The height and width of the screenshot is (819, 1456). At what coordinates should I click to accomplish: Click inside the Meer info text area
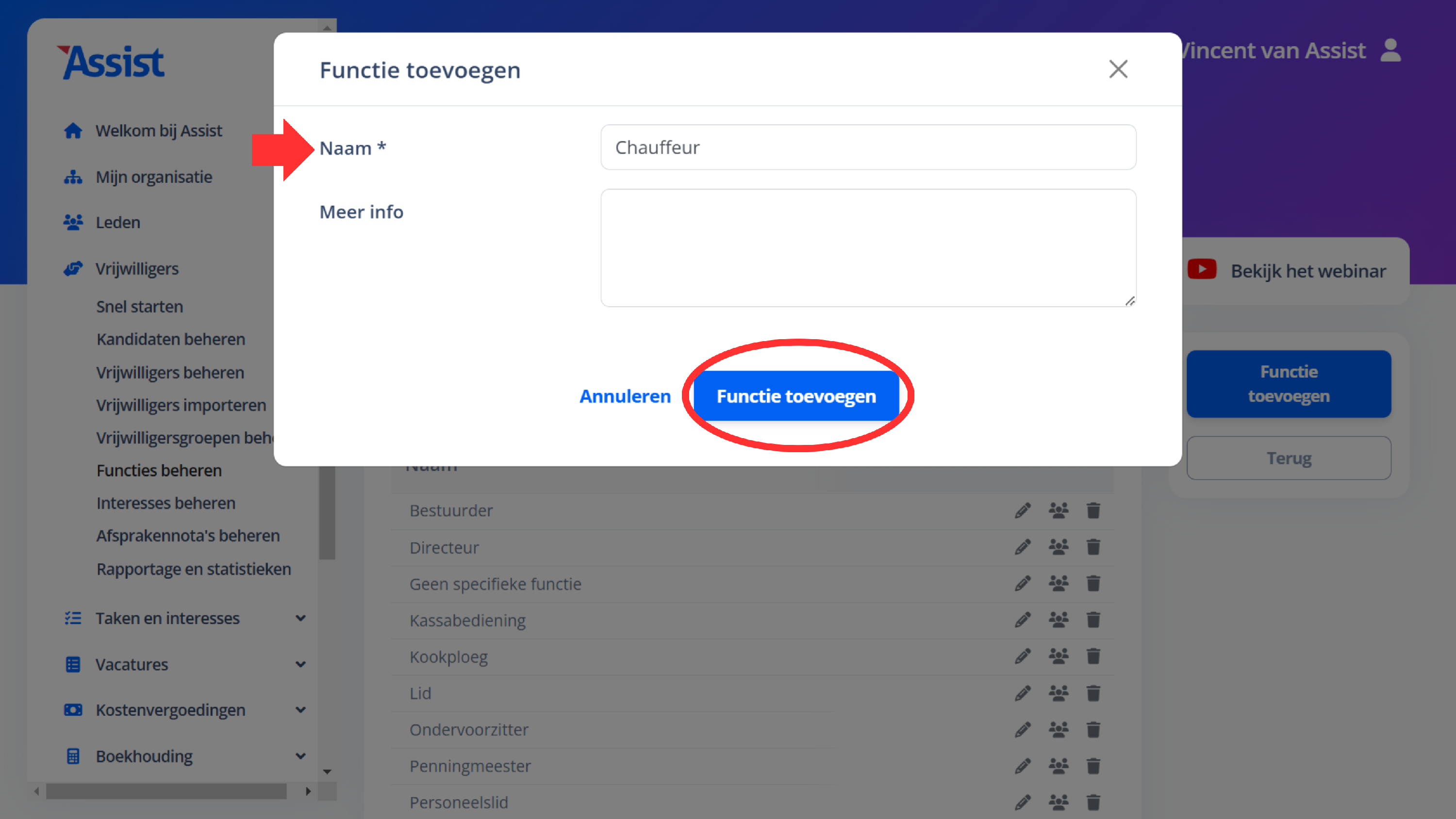(868, 247)
